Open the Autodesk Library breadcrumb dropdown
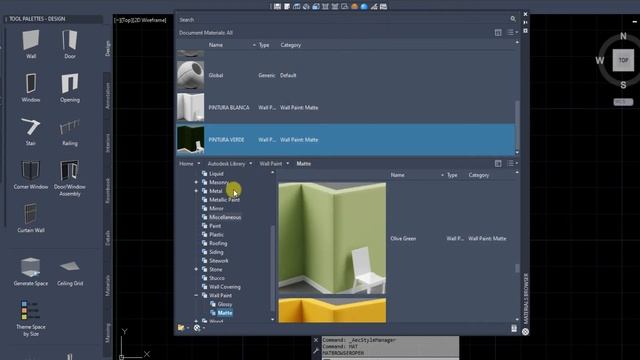The height and width of the screenshot is (360, 640). click(251, 164)
